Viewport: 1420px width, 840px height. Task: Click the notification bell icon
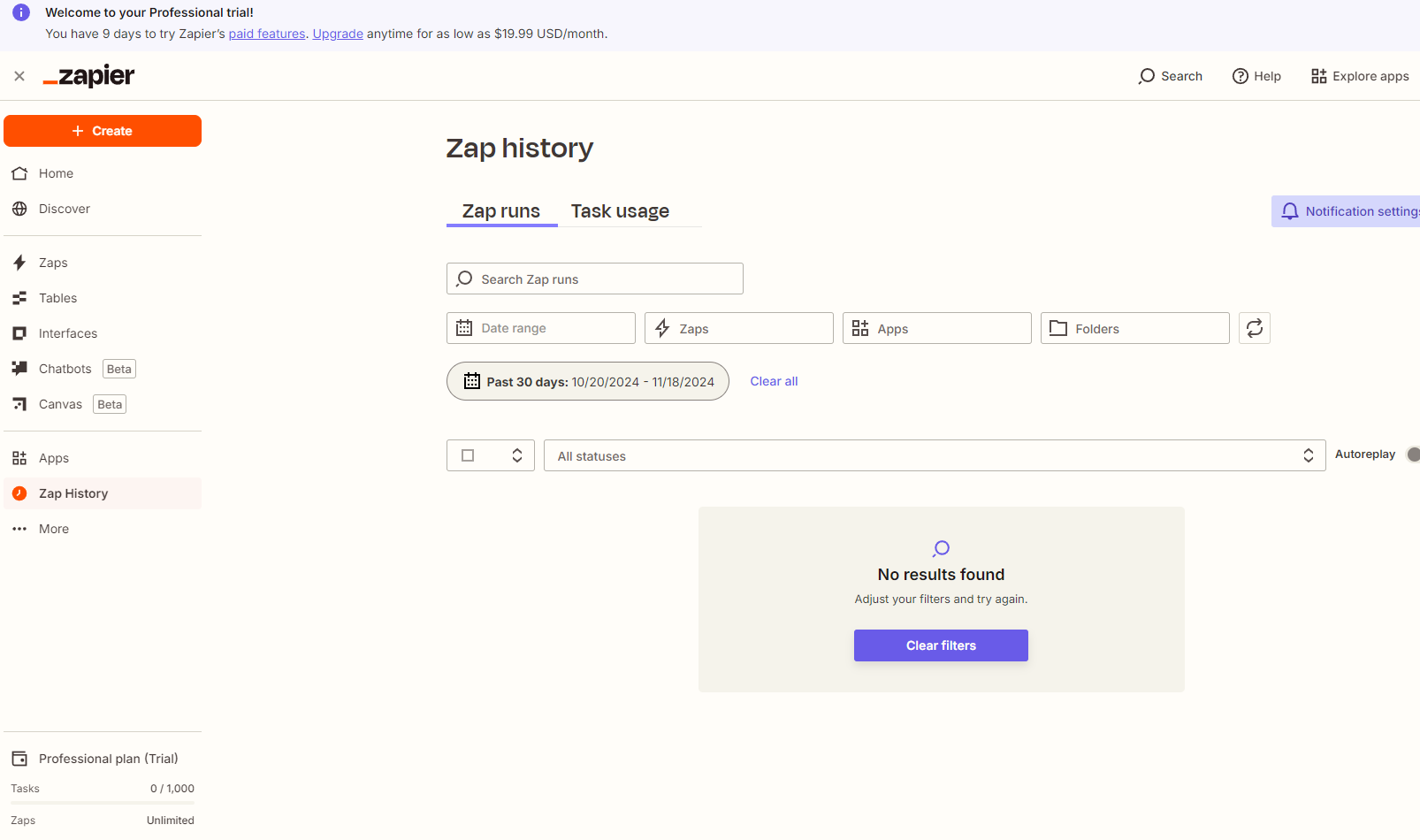pos(1290,211)
